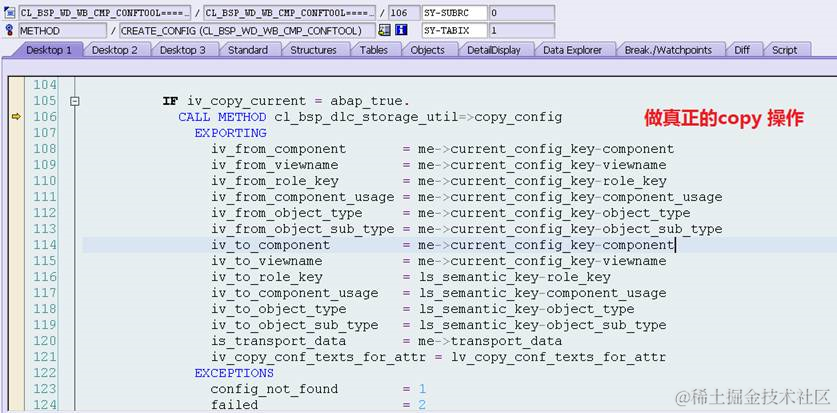Select the Structures tab
This screenshot has height=413, width=837.
click(313, 50)
